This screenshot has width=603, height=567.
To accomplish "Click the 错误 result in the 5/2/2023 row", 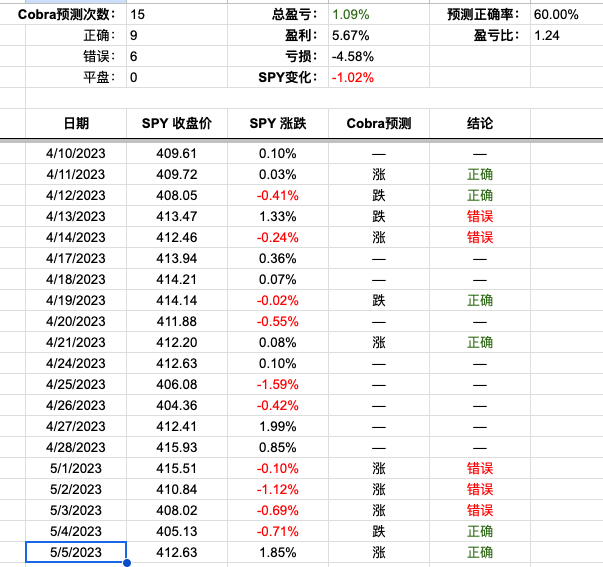I will (x=480, y=489).
